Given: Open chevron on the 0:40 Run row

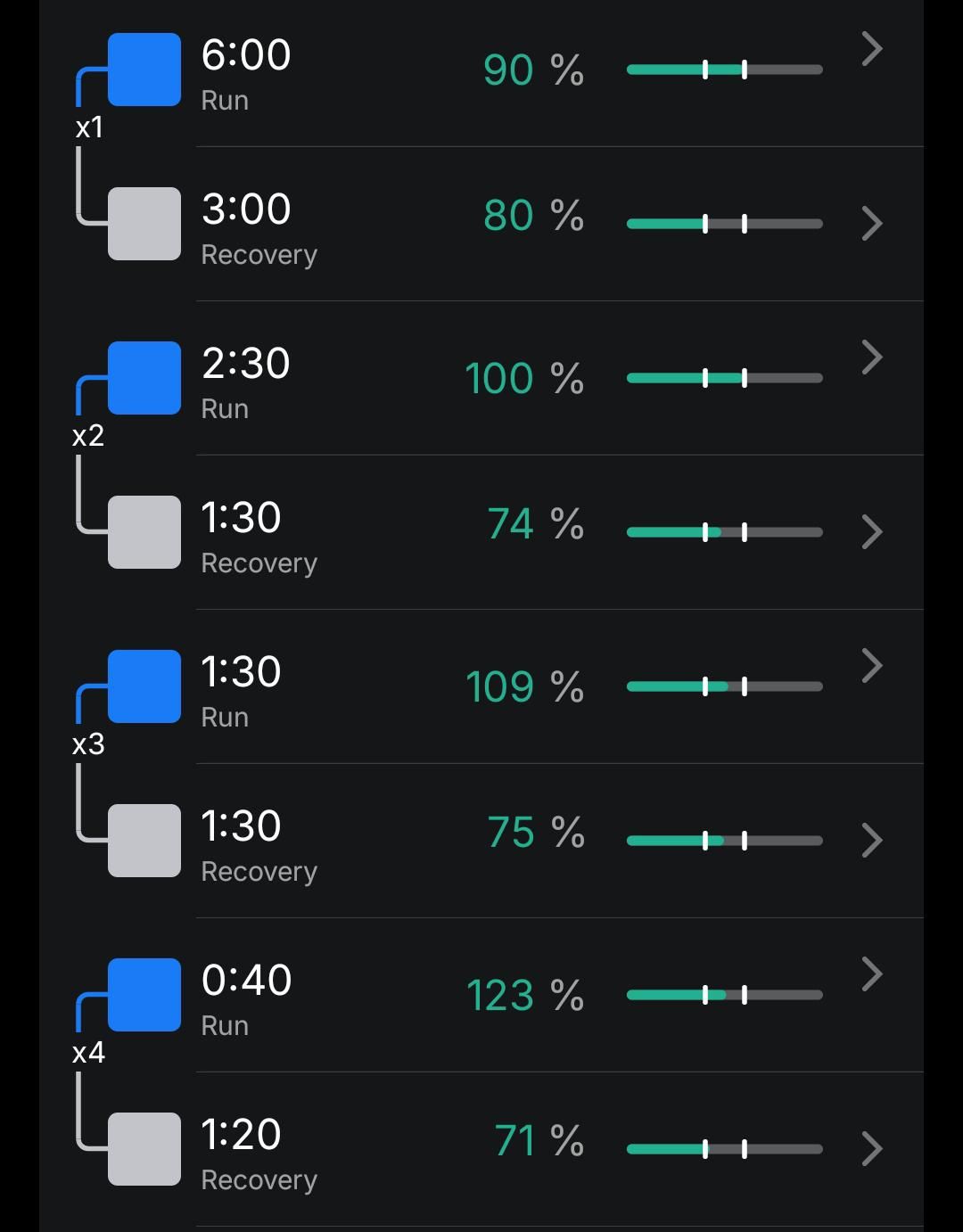Looking at the screenshot, I should pyautogui.click(x=871, y=974).
